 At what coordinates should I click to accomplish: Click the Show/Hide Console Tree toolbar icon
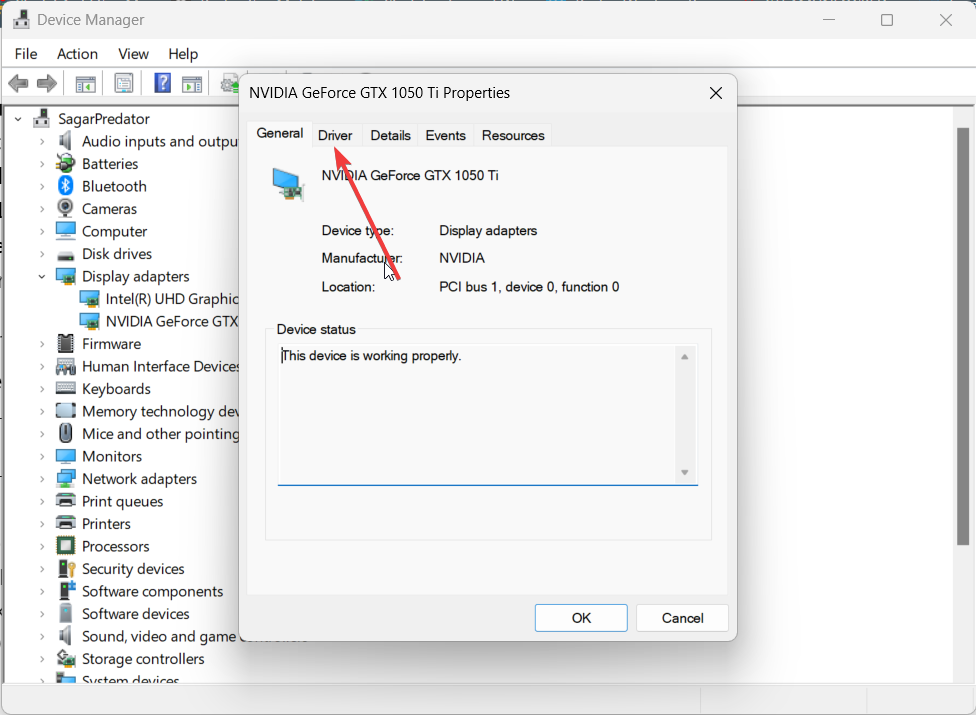[x=85, y=83]
